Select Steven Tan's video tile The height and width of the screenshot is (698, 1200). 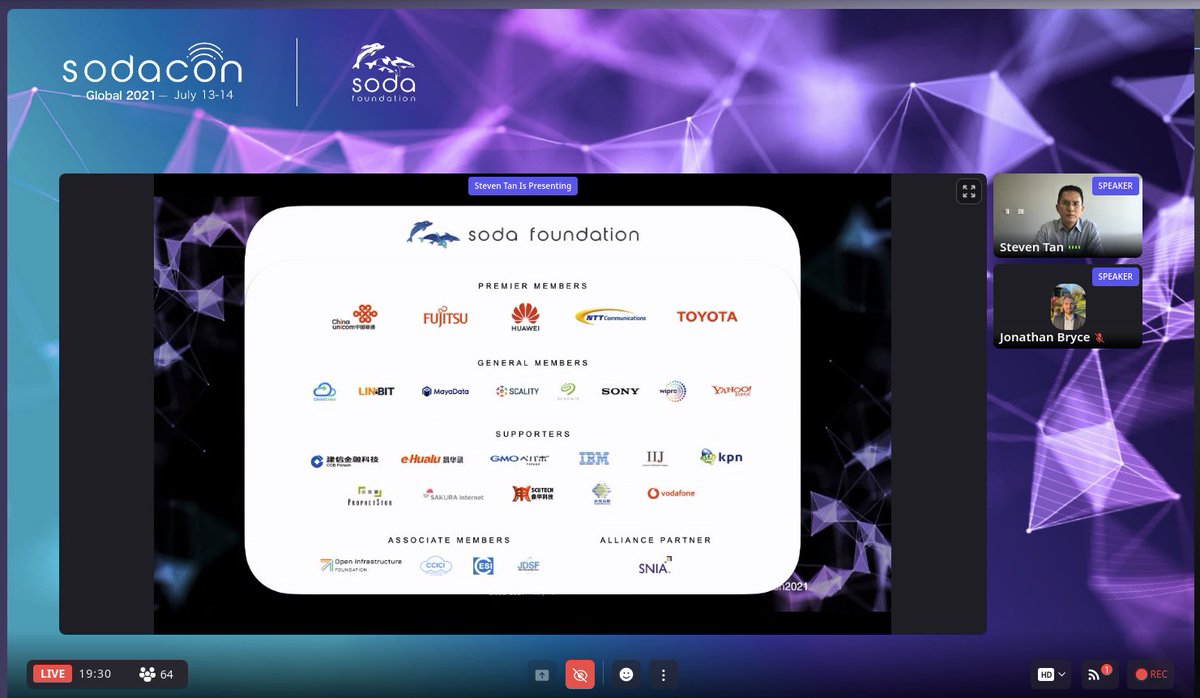[1067, 216]
